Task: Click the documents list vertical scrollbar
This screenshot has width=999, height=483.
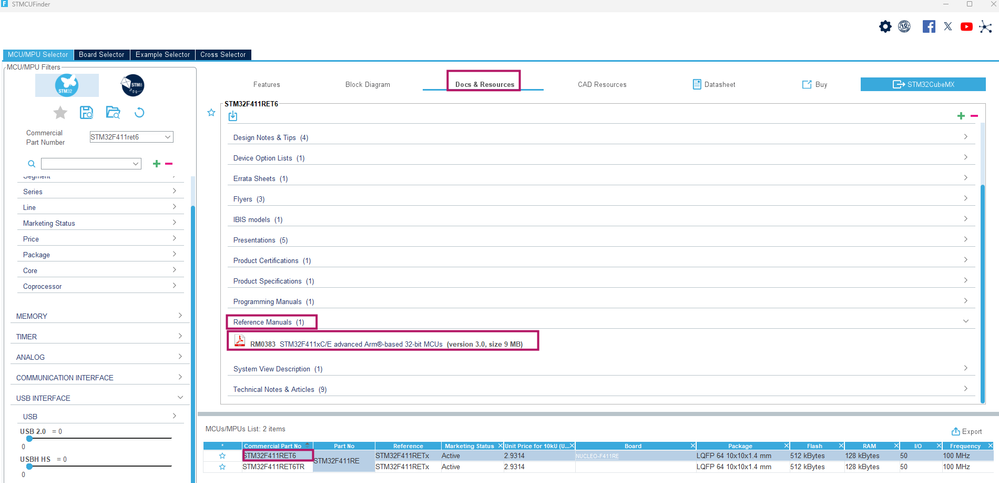Action: tap(982, 294)
